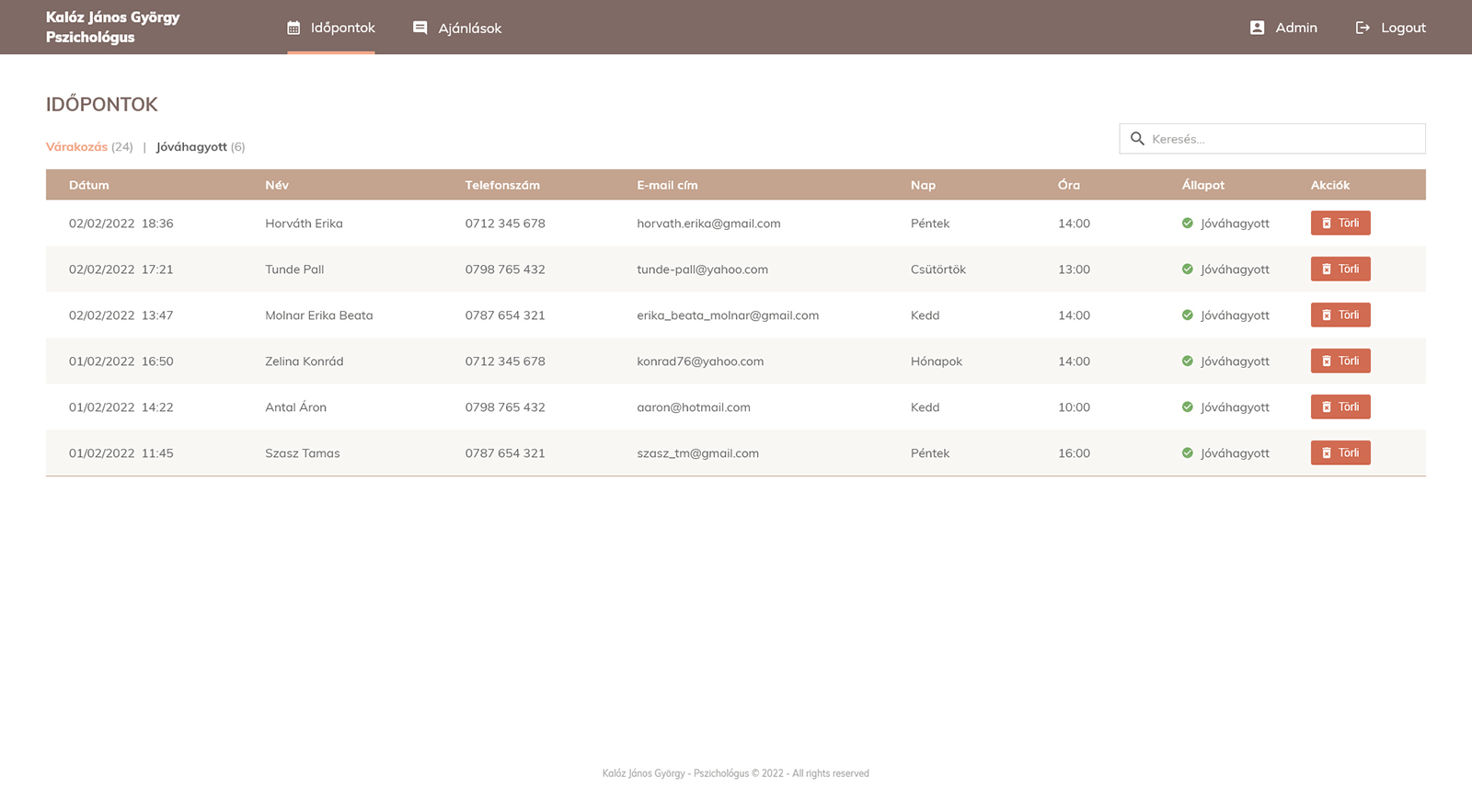
Task: Click the Logout arrow icon
Action: point(1363,28)
